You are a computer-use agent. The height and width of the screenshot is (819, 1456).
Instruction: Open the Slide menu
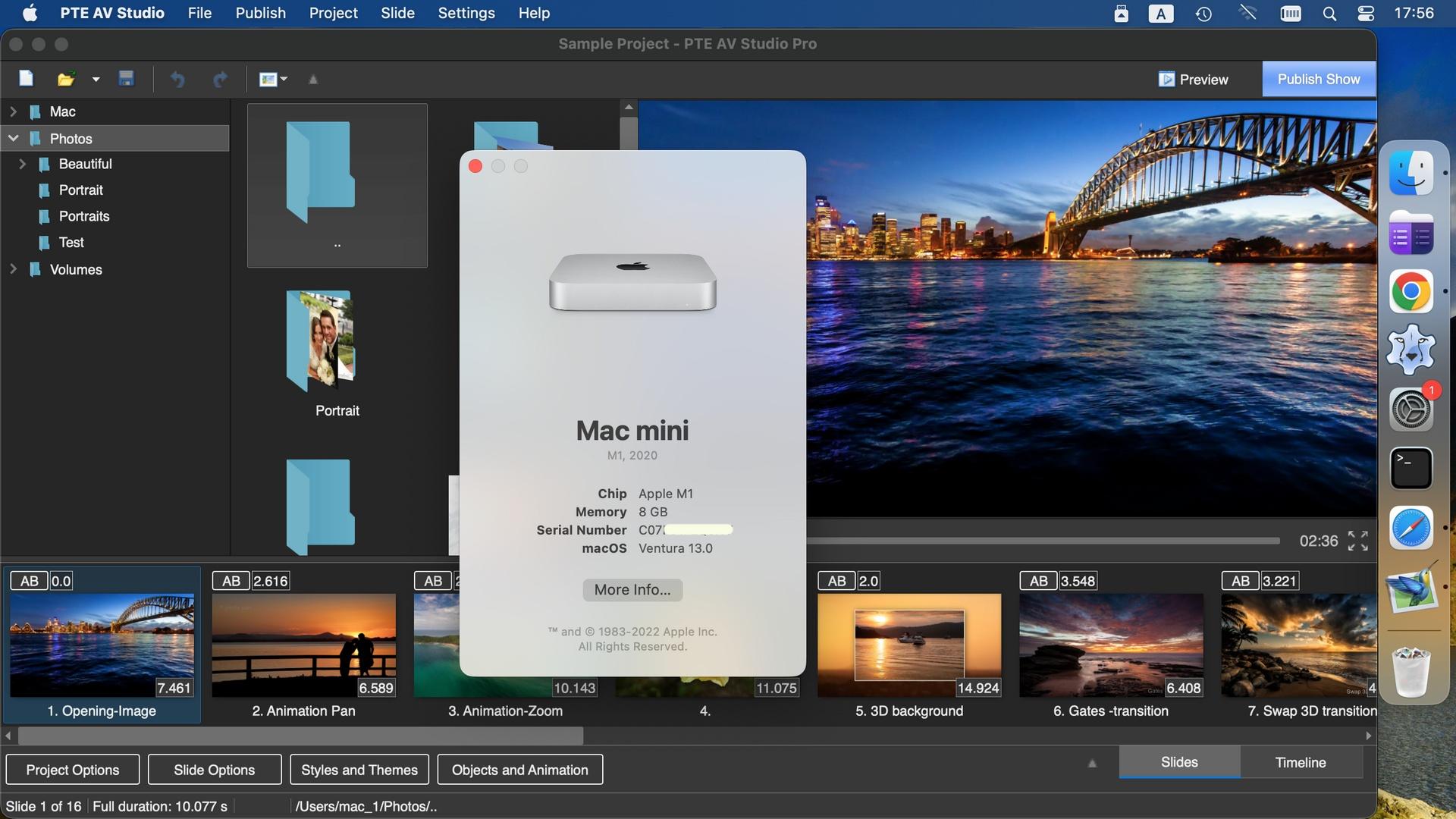point(397,13)
